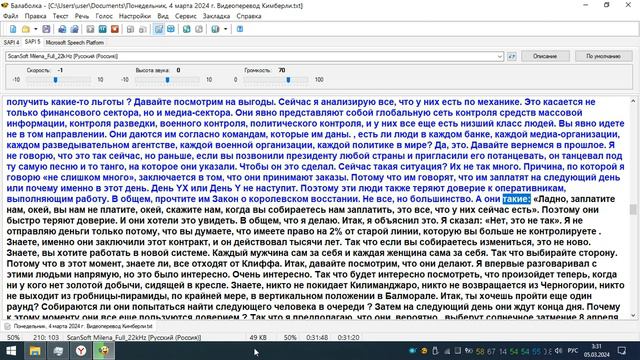Click the teal book toolbar icon

pos(187,29)
